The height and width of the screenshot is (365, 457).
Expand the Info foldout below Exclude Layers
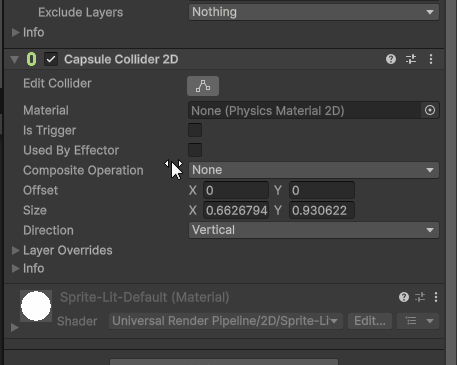pos(15,32)
